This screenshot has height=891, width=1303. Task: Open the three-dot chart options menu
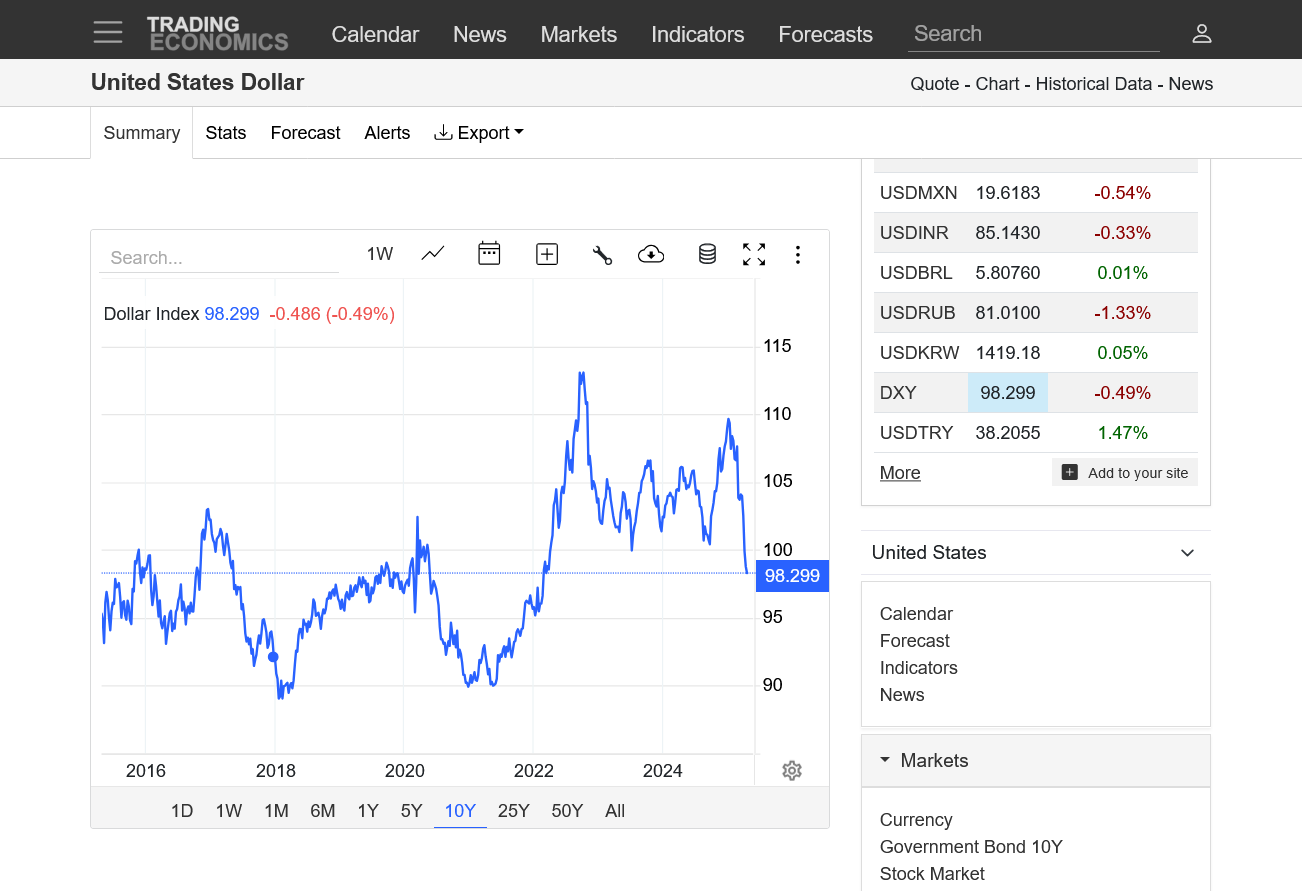797,255
